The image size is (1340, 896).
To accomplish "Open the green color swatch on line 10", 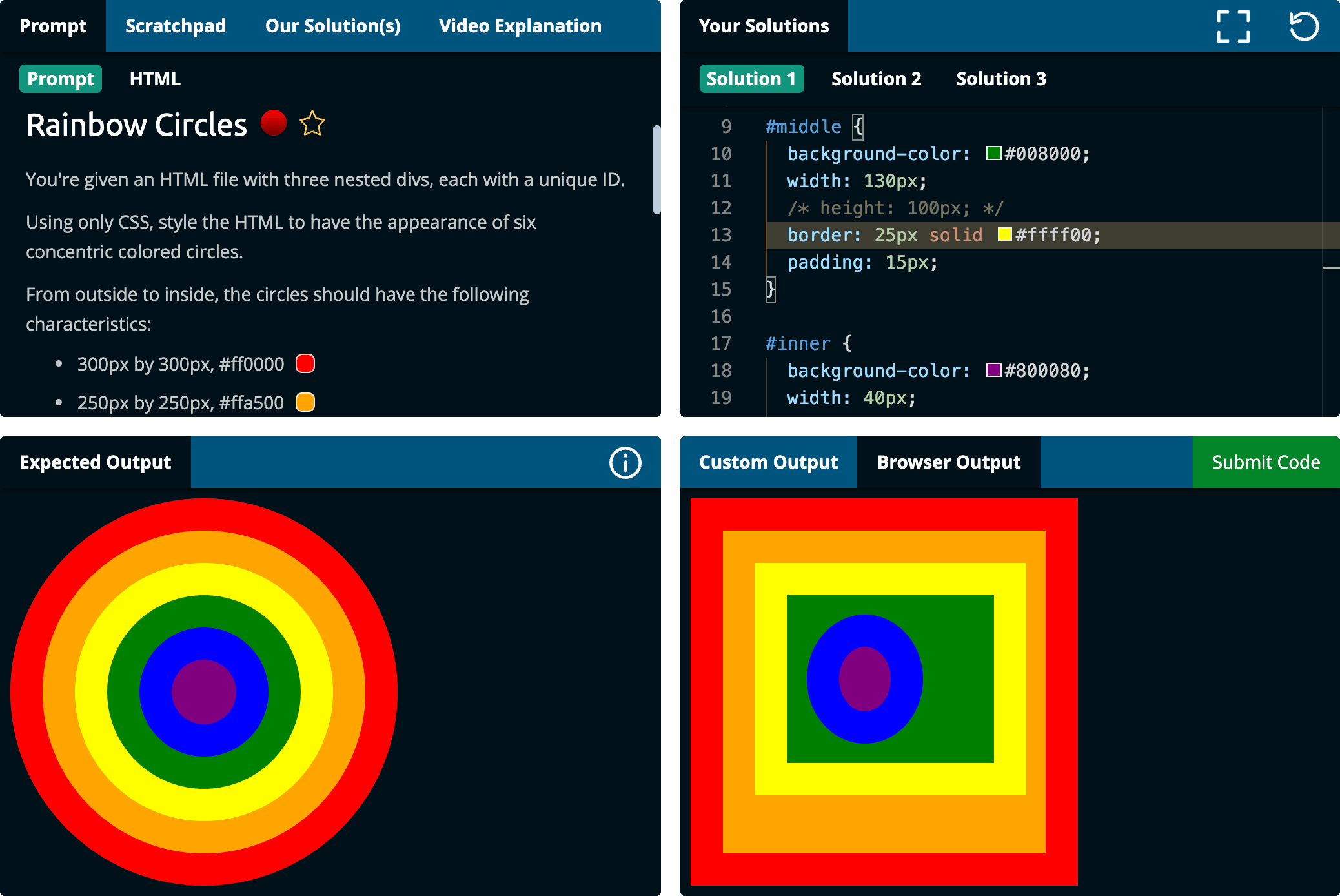I will pos(993,154).
